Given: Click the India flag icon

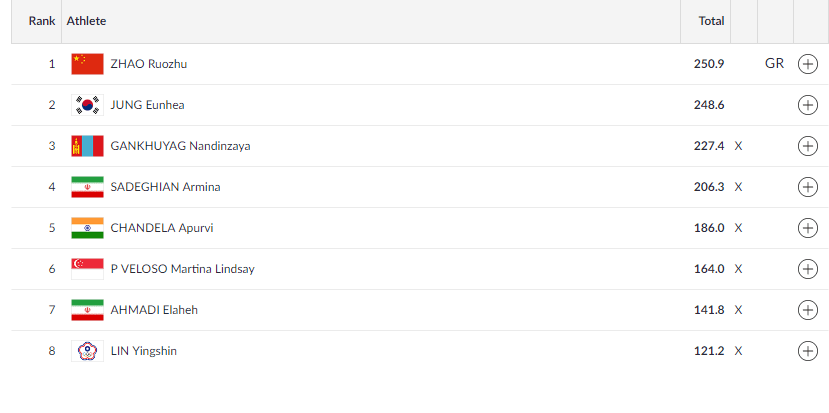Looking at the screenshot, I should point(87,228).
